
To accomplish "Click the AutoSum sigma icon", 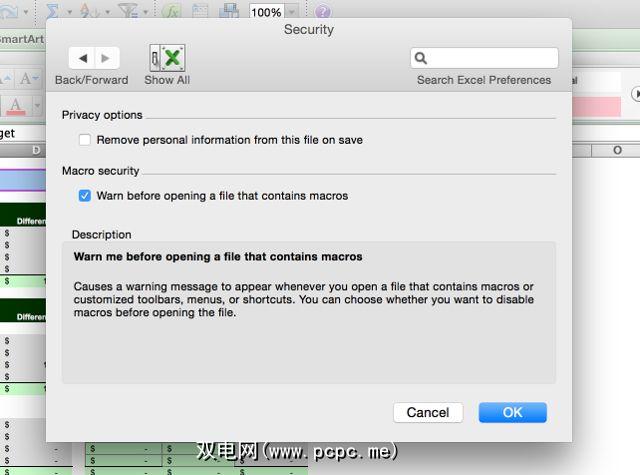I will click(x=52, y=12).
